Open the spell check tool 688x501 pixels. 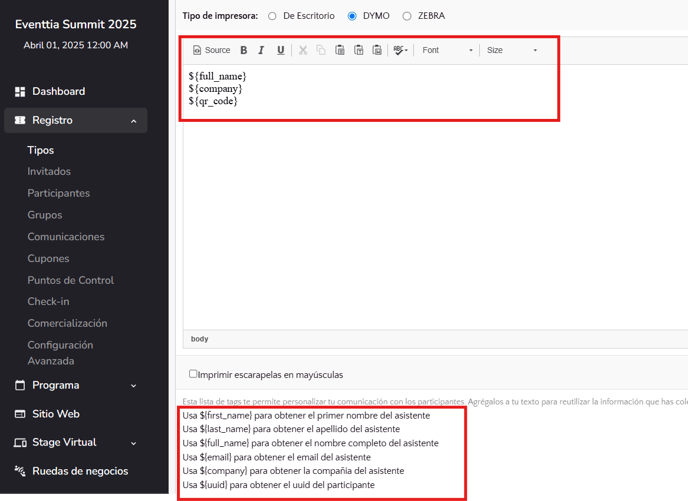pyautogui.click(x=400, y=50)
